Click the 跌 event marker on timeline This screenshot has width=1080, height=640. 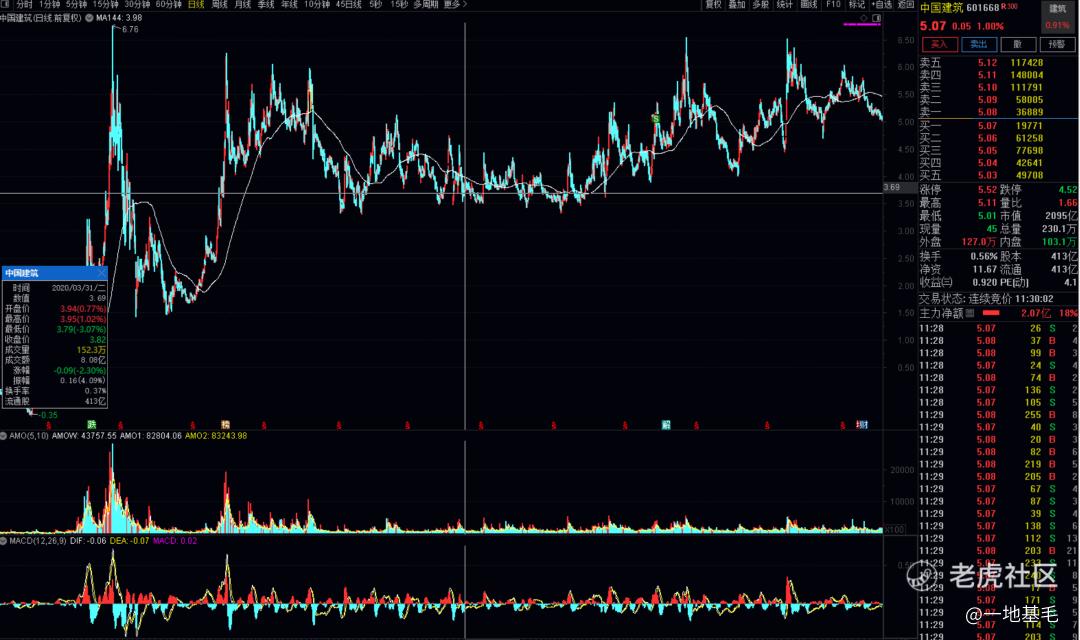coord(92,424)
